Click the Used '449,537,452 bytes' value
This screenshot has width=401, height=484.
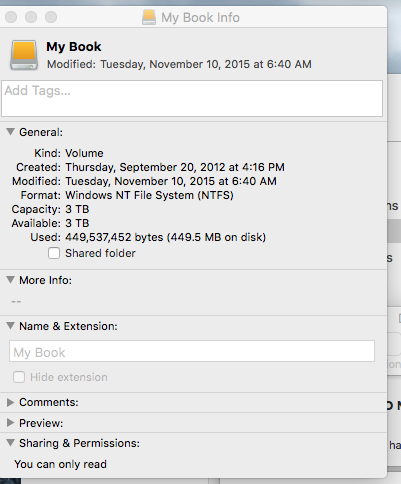pos(166,237)
